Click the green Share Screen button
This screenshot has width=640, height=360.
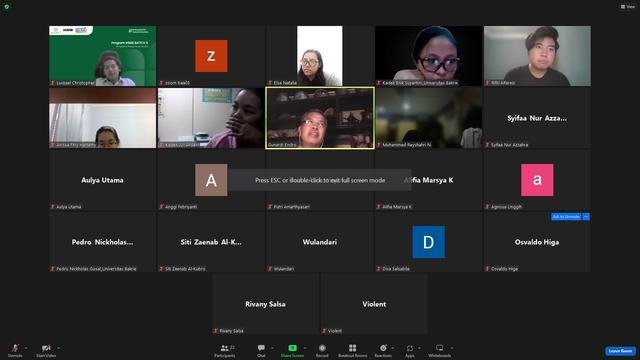pyautogui.click(x=292, y=350)
